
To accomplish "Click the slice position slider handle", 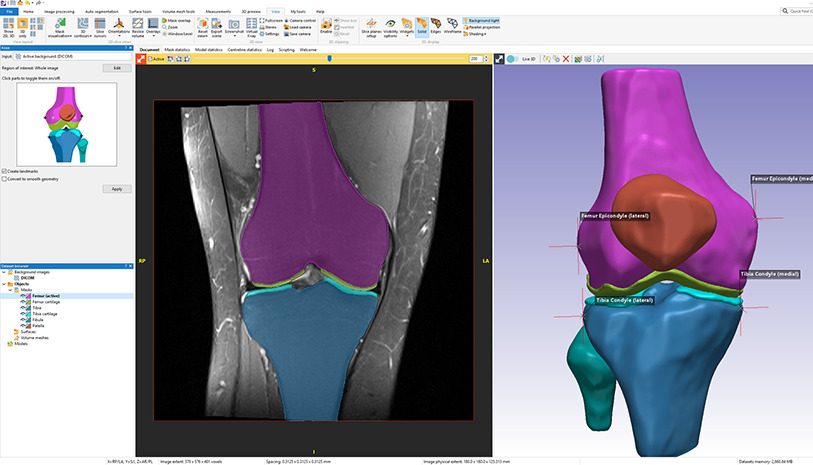I will (330, 59).
